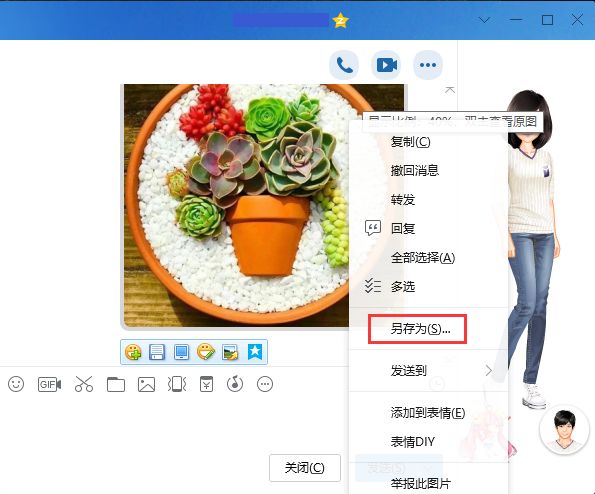This screenshot has width=595, height=494.
Task: Open the GIF sticker picker
Action: click(x=49, y=384)
